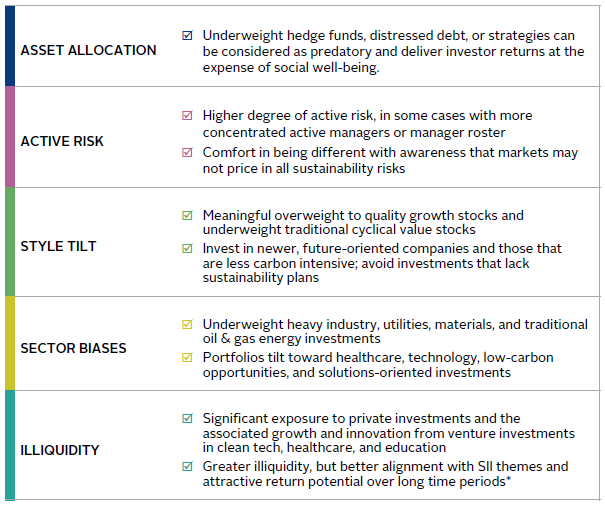This screenshot has width=605, height=506.
Task: Click the SECTOR BIASES row label
Action: click(73, 348)
